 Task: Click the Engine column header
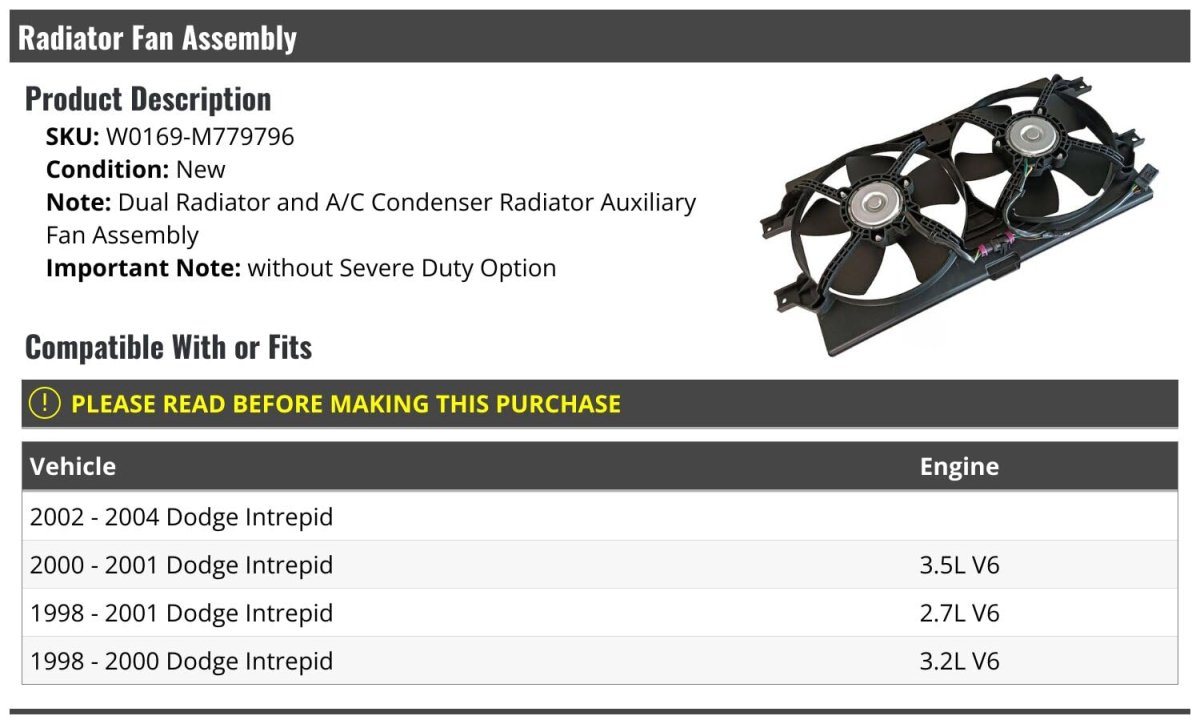(959, 466)
